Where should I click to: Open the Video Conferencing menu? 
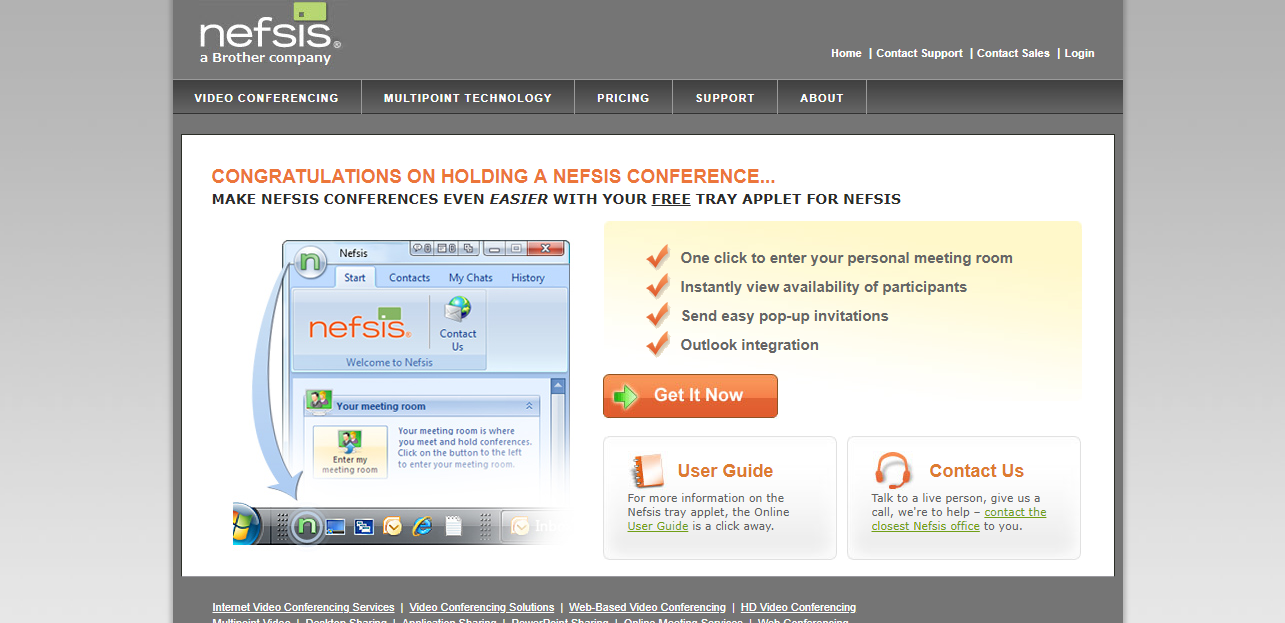point(266,98)
